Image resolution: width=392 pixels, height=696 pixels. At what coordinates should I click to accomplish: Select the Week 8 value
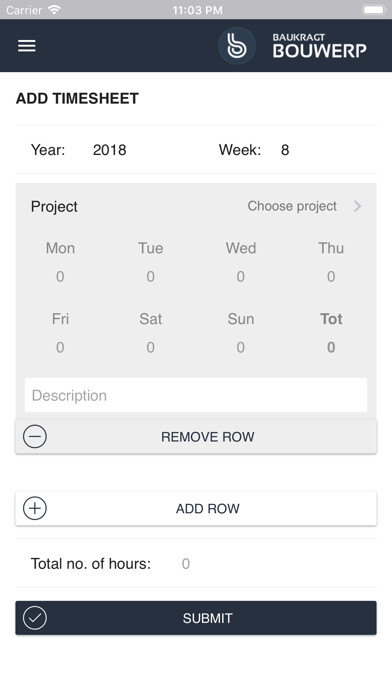[x=285, y=150]
